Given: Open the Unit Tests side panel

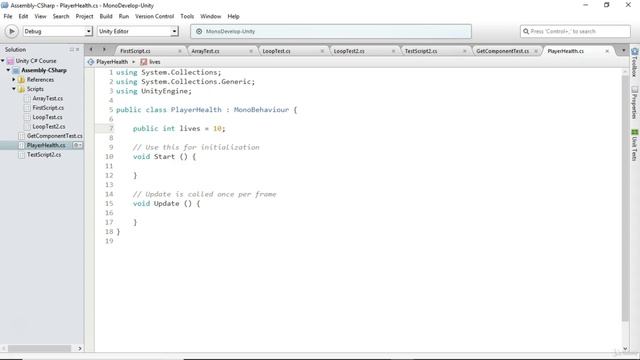Looking at the screenshot, I should pos(635,145).
